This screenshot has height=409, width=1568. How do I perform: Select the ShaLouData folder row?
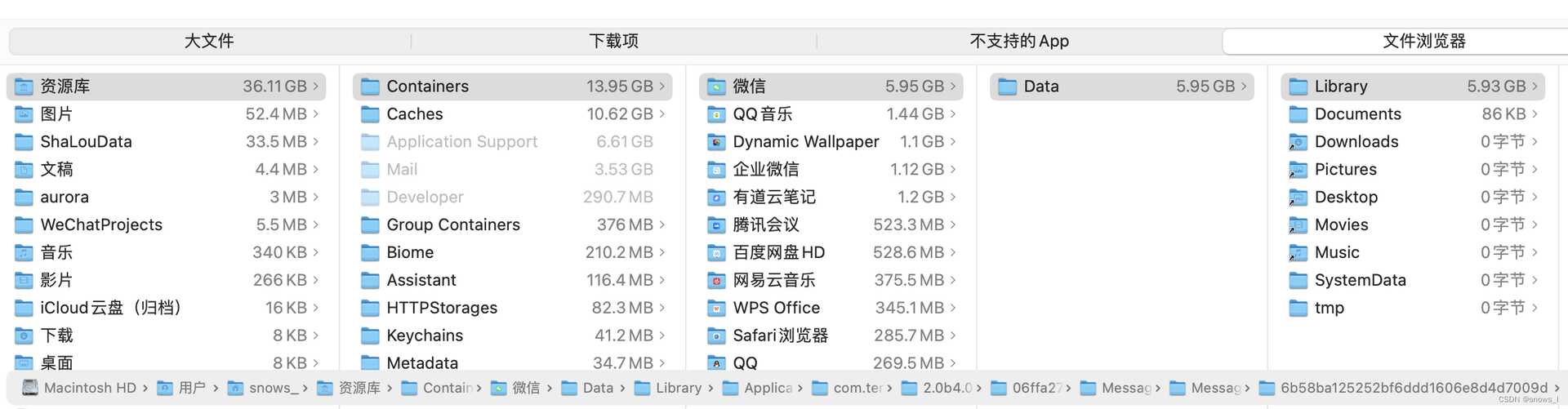(x=167, y=142)
